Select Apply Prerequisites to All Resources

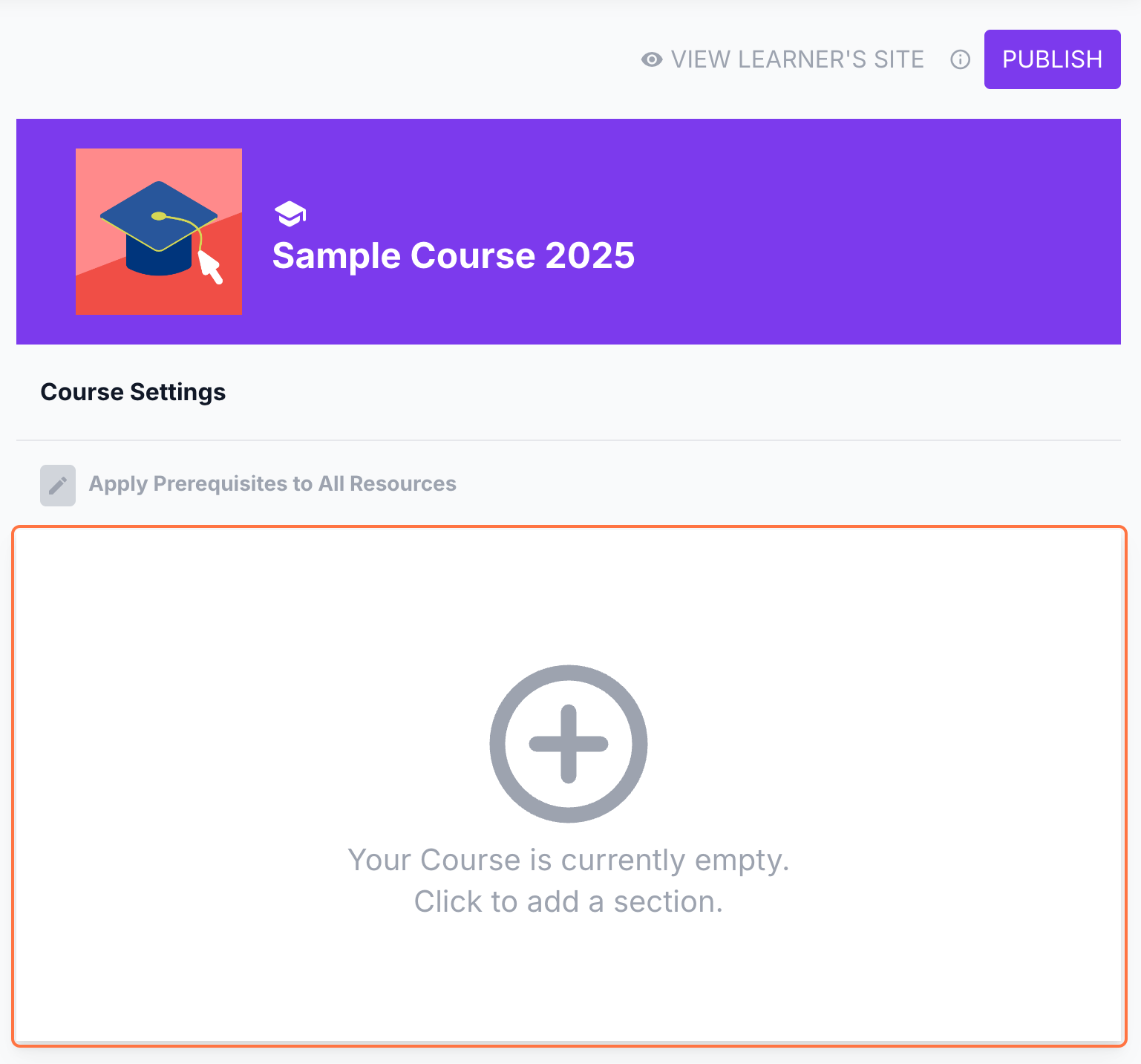[x=272, y=484]
